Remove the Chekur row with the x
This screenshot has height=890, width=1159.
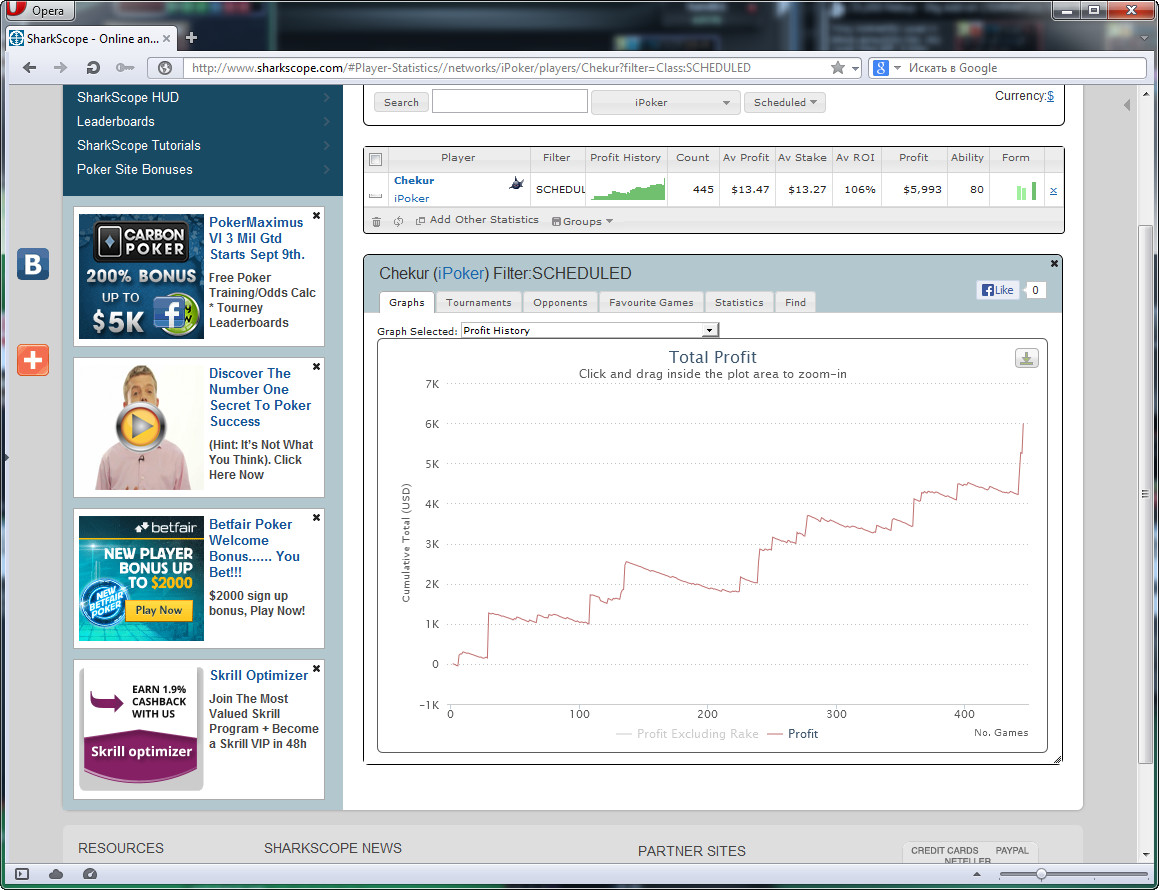tap(1053, 191)
